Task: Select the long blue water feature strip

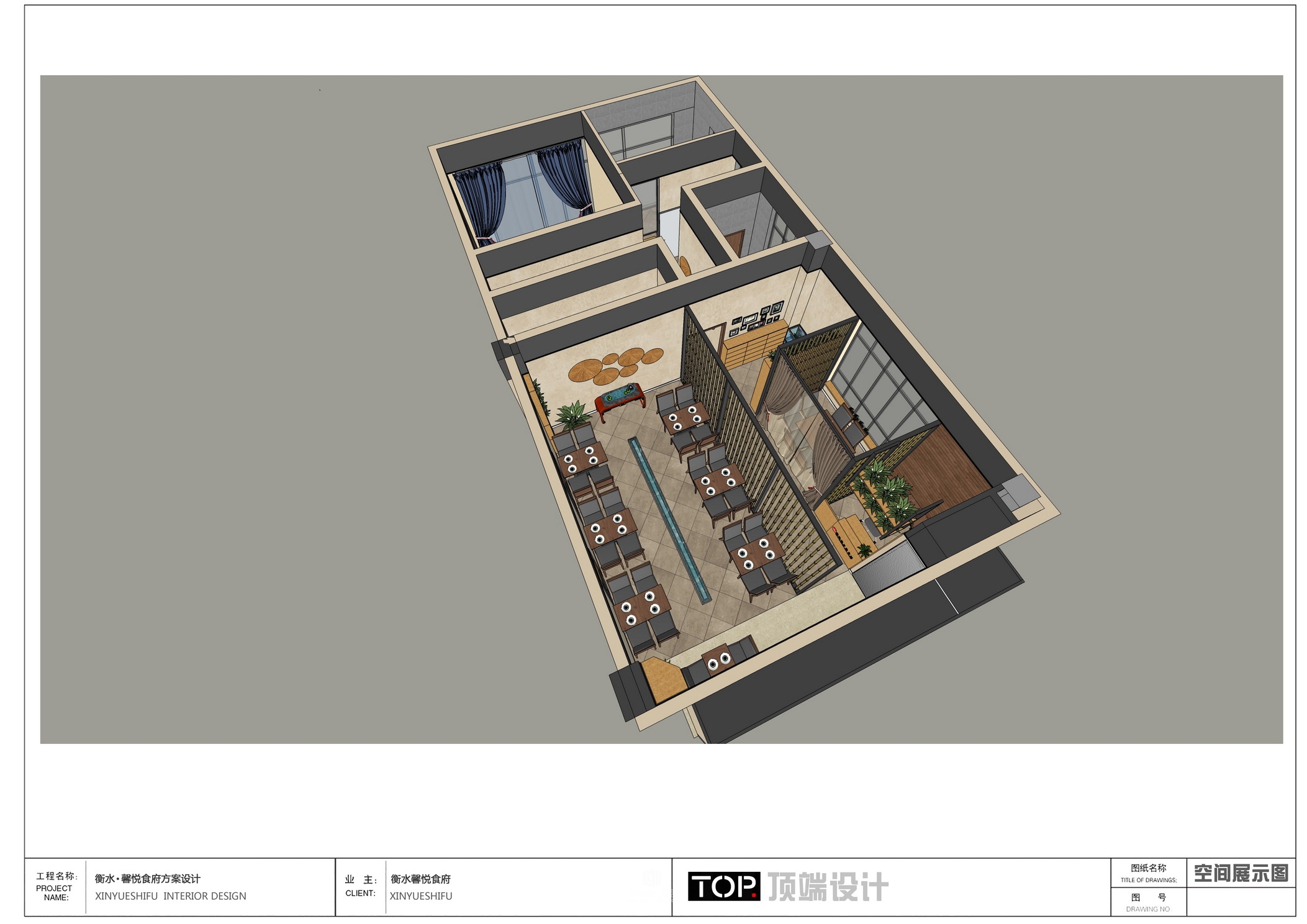Action: (669, 520)
